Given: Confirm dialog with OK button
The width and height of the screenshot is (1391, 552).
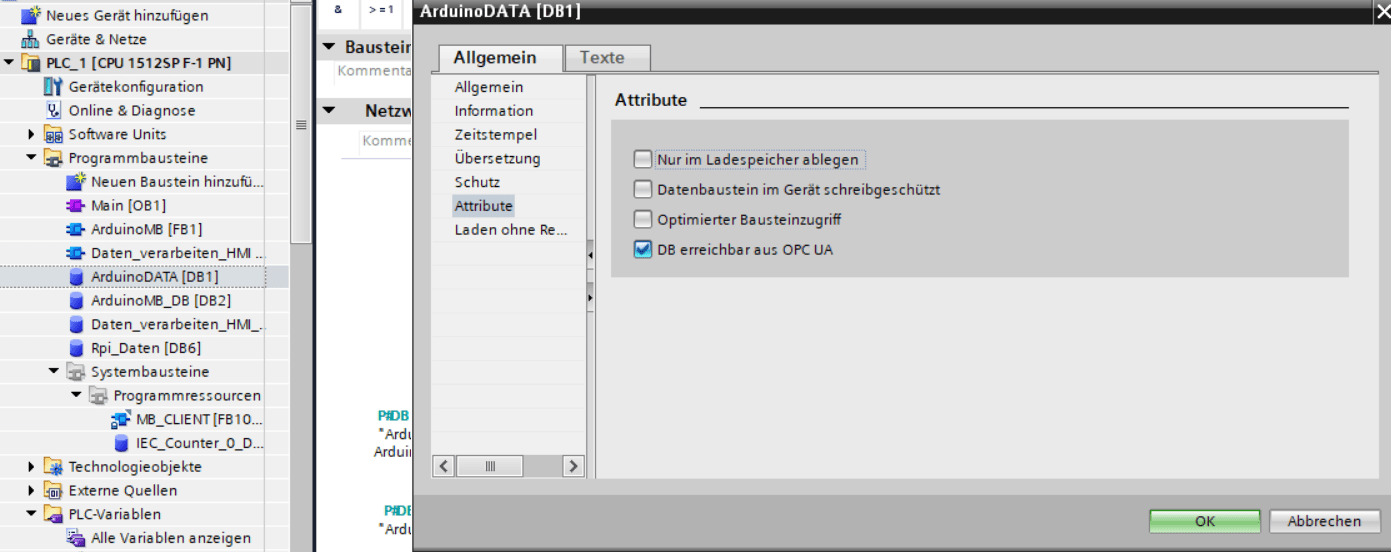Looking at the screenshot, I should (x=1204, y=521).
